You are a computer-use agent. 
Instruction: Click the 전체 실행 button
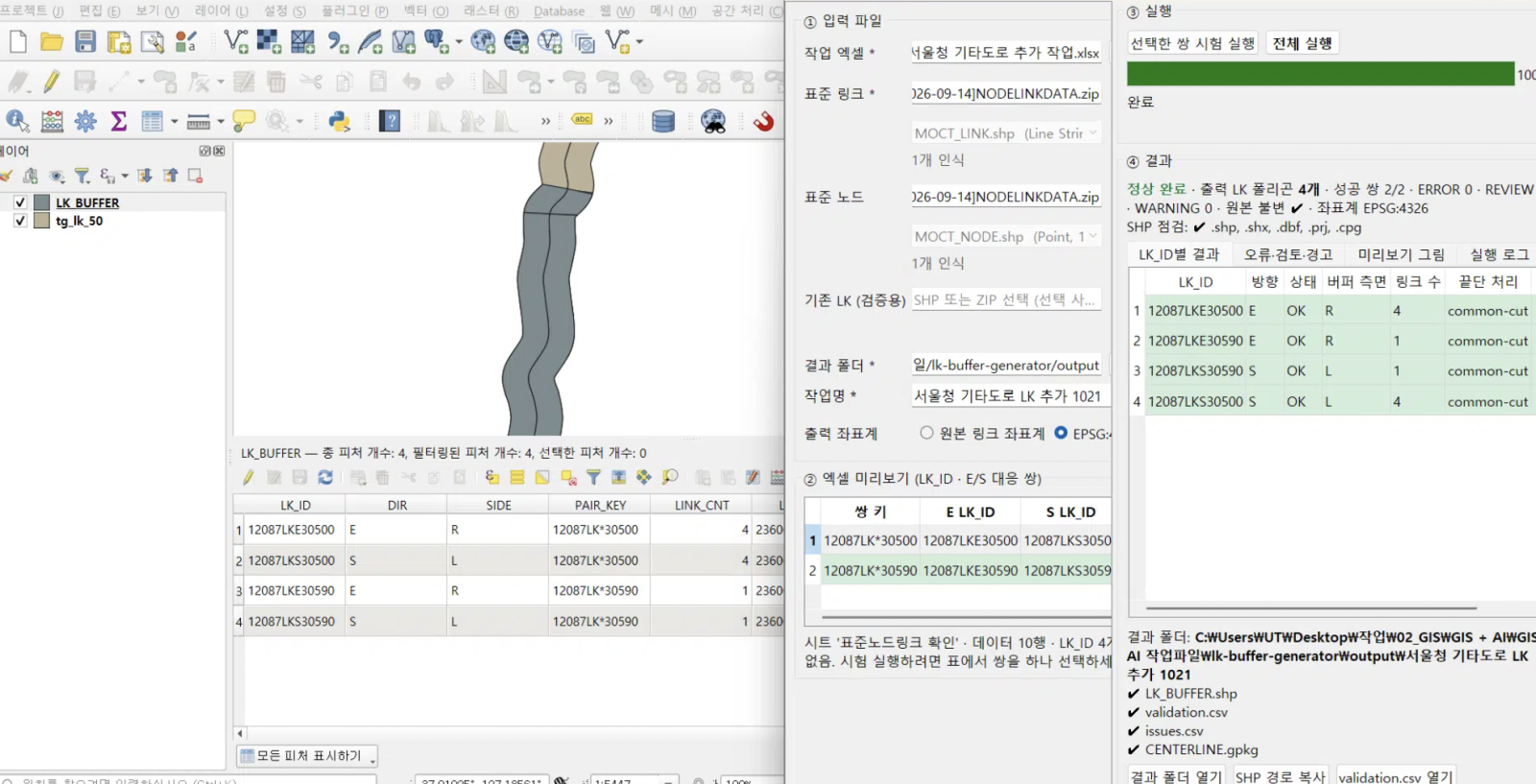[1302, 43]
